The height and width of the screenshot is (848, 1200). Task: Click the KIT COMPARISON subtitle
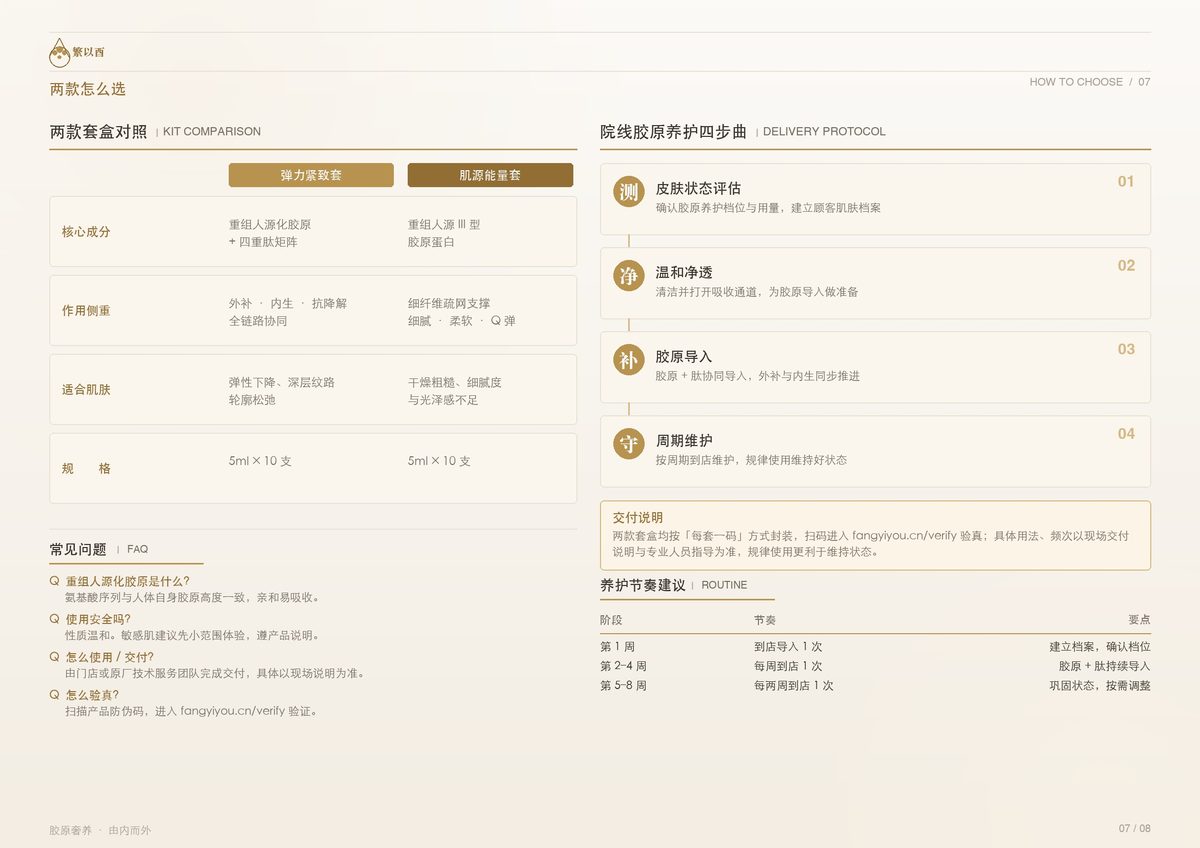click(212, 132)
